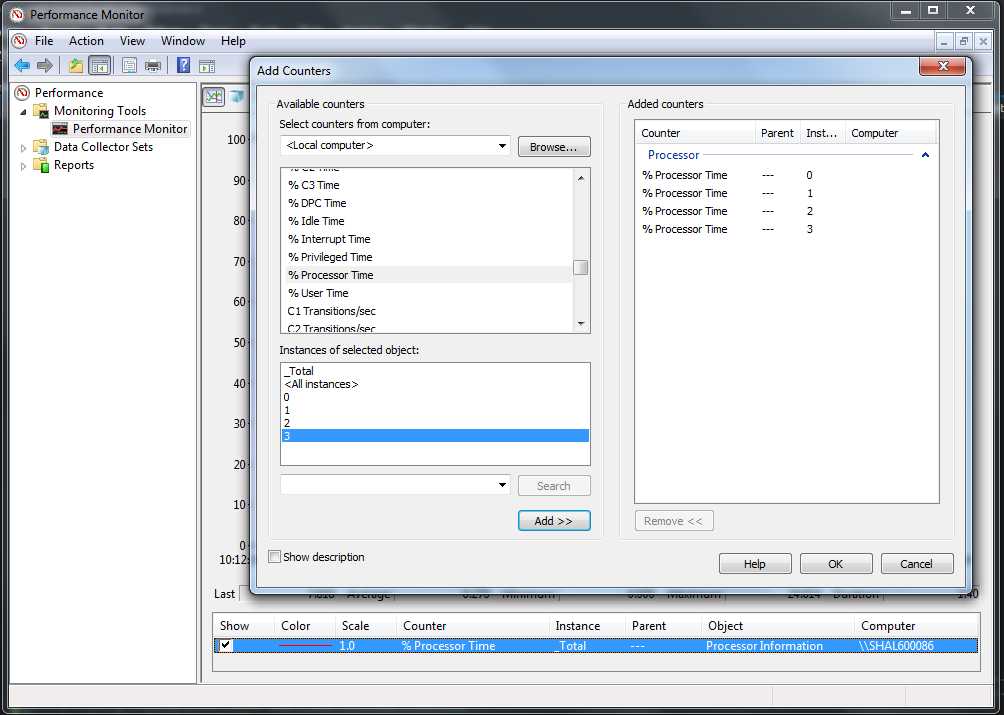Expand the Reports tree node

24,166
